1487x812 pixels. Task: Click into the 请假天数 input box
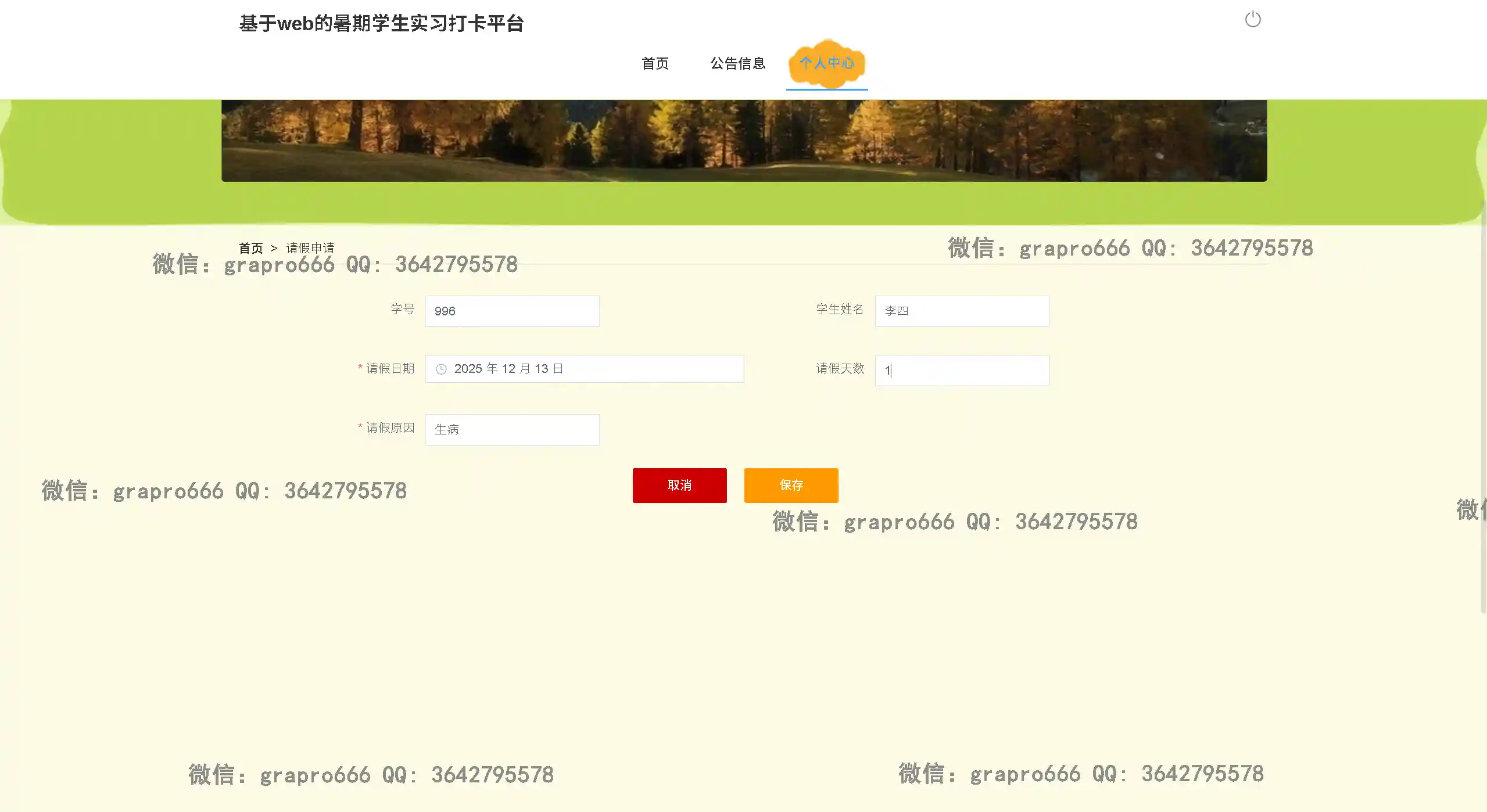point(962,371)
